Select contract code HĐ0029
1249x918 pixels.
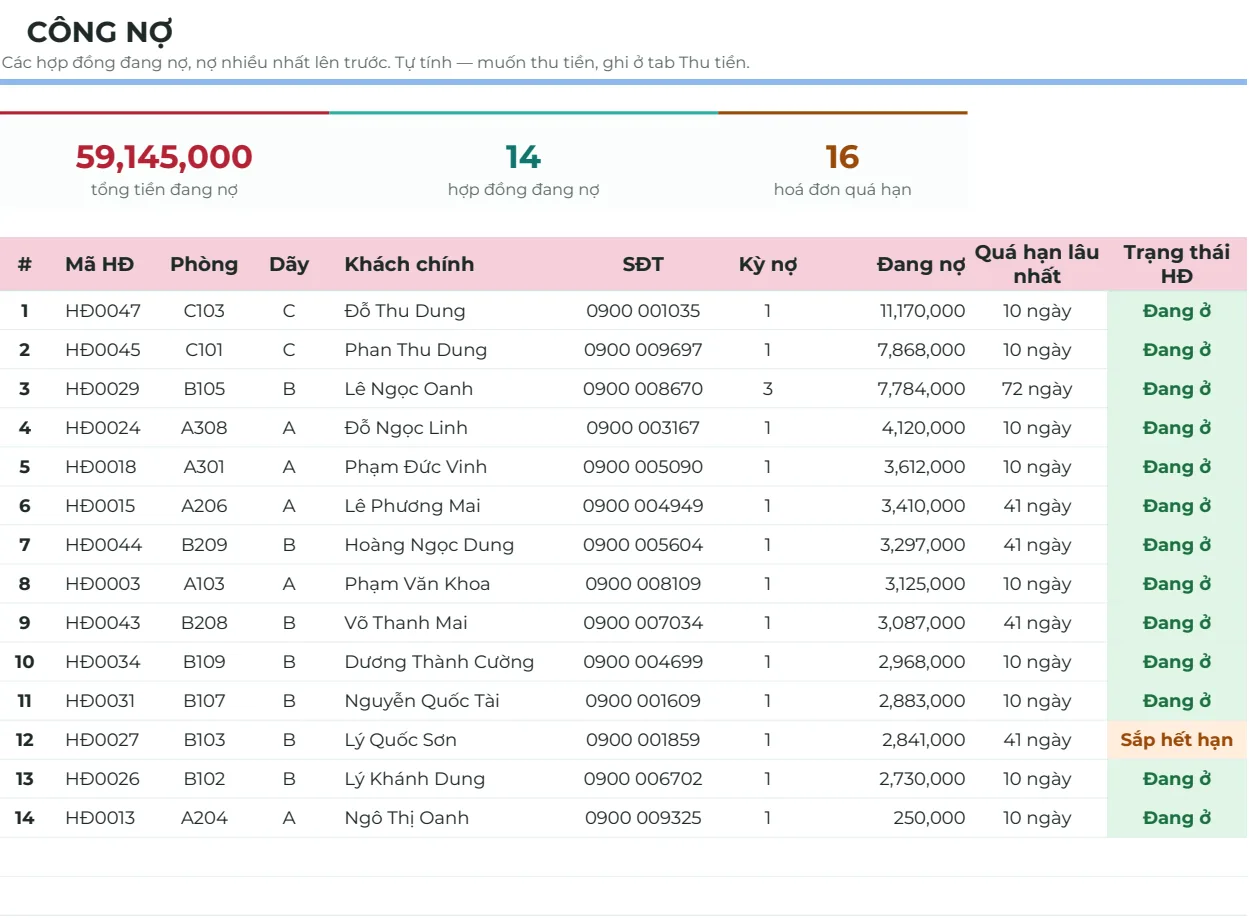pos(102,389)
